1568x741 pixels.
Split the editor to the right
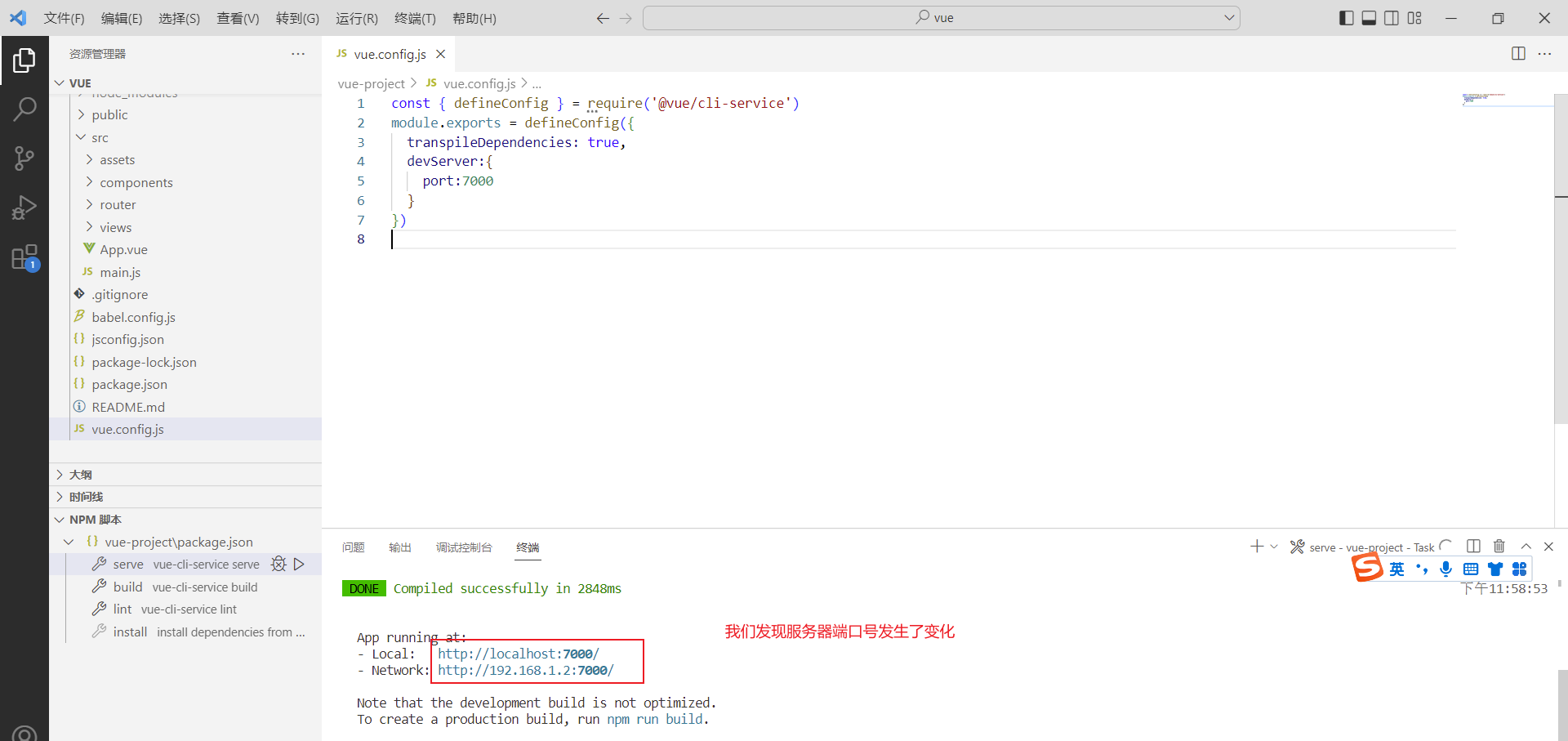(1518, 54)
